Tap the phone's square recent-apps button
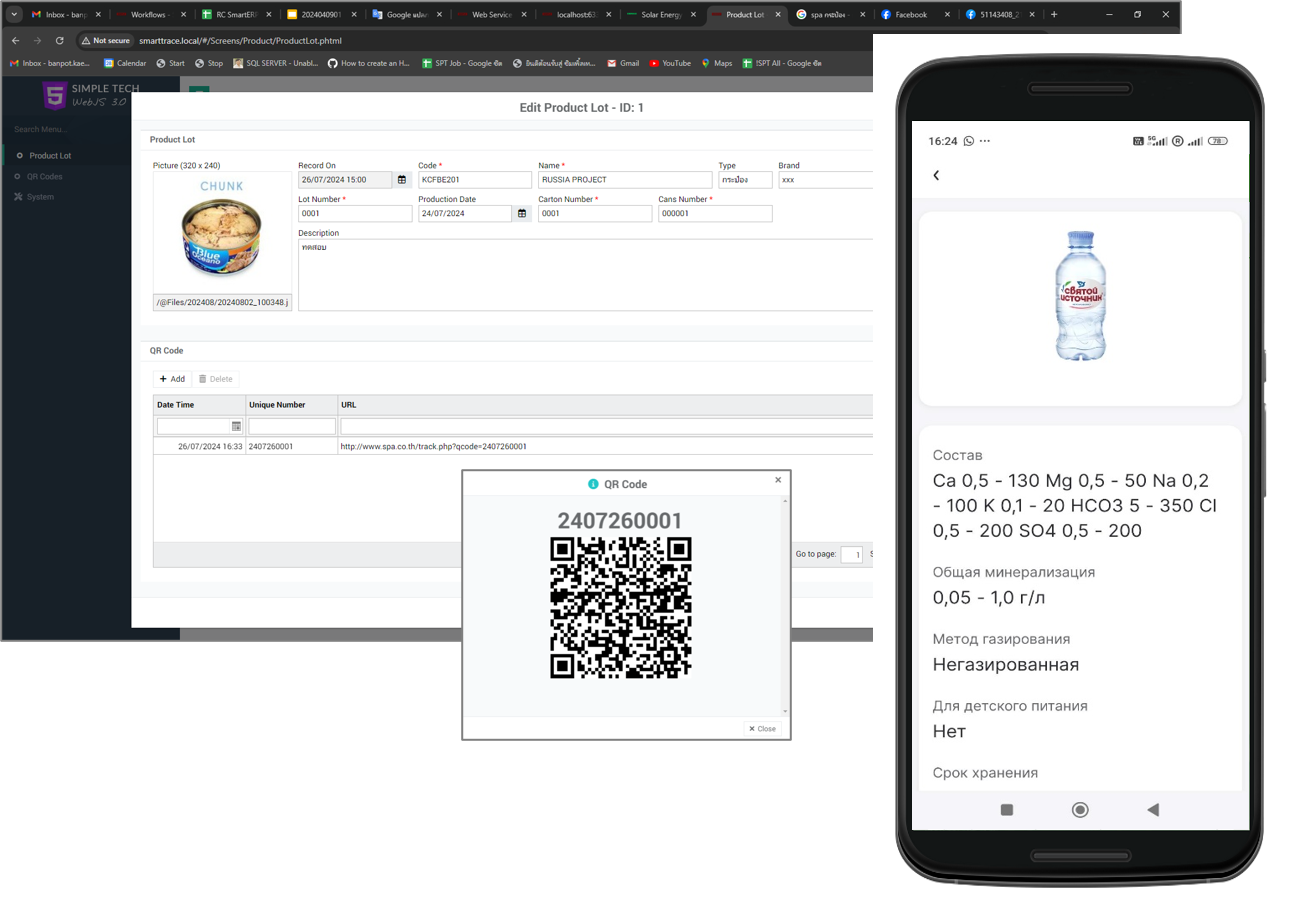 pyautogui.click(x=1007, y=810)
